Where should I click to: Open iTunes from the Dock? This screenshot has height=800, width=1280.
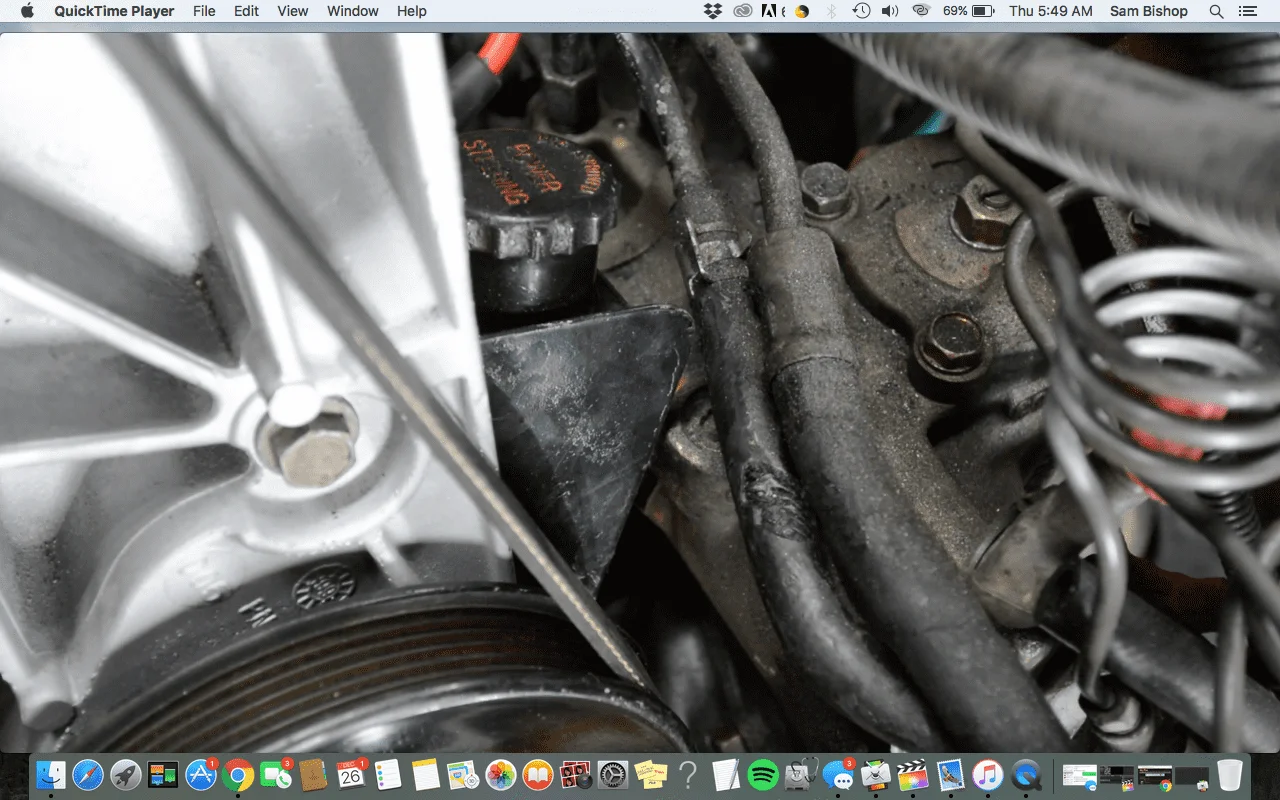(x=987, y=774)
